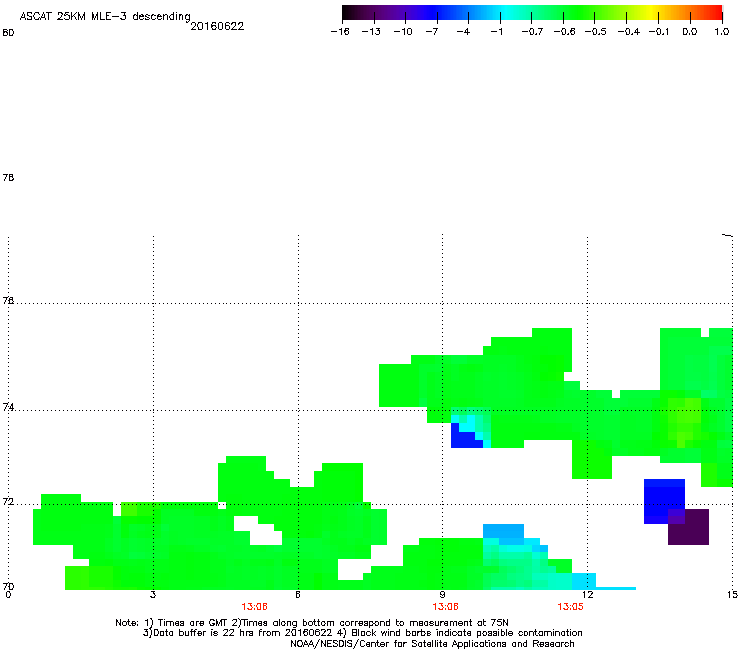Click the NOAA/NESDIS credit line
Viewport: 740px width, 650px height.
click(432, 644)
